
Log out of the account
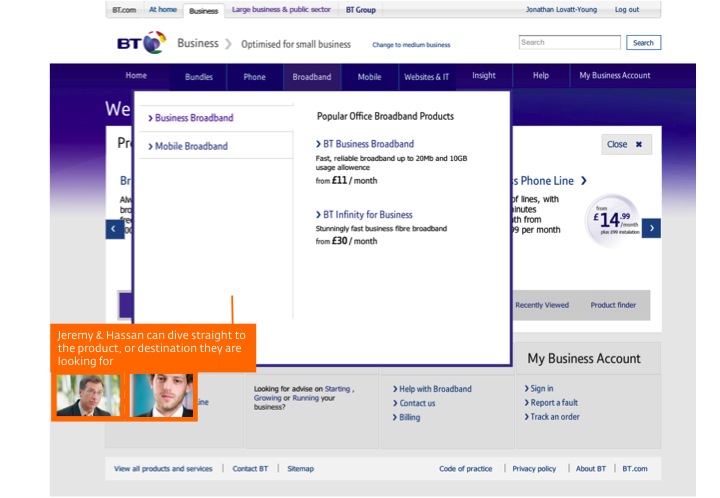pyautogui.click(x=627, y=10)
